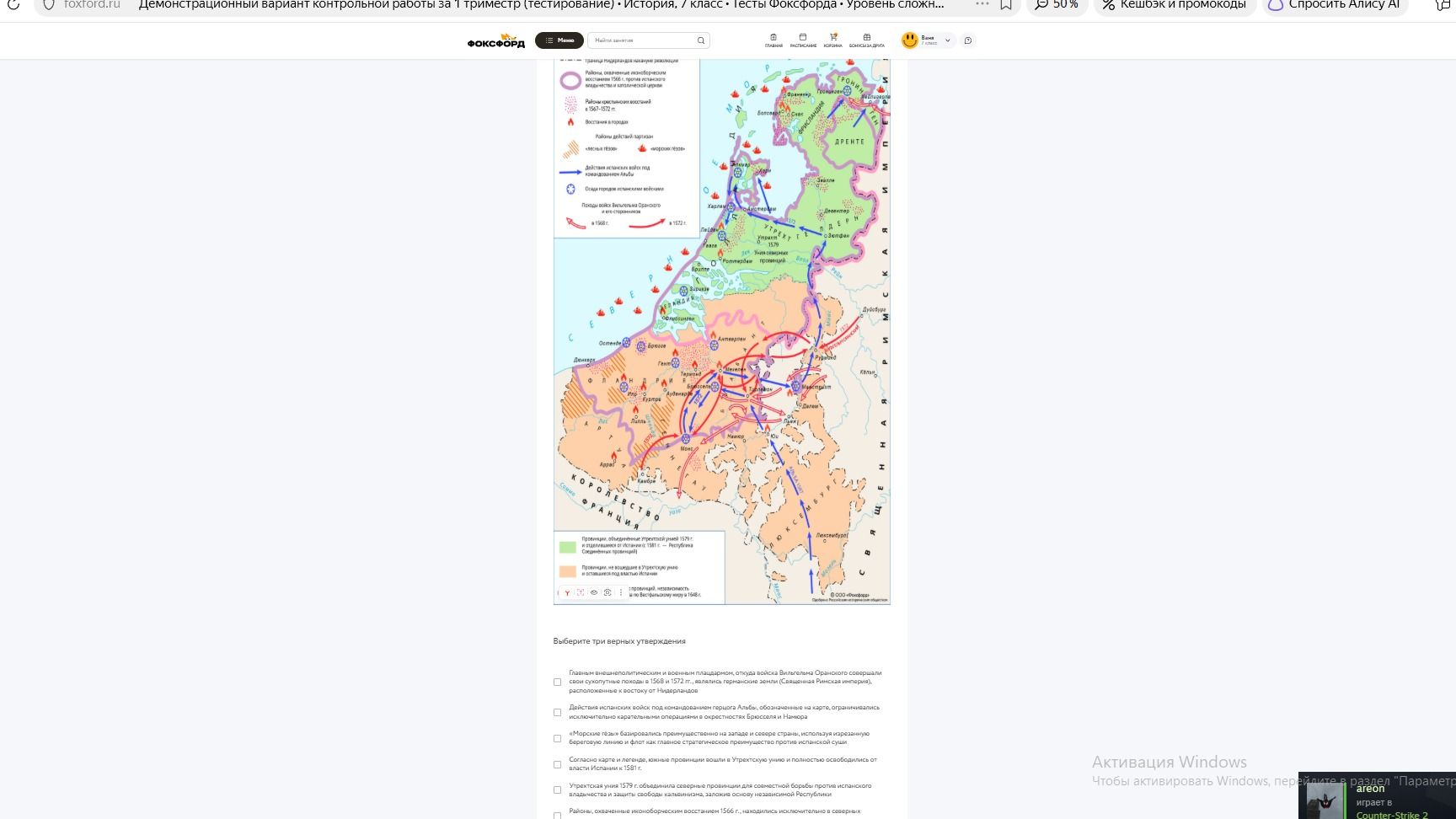Image resolution: width=1456 pixels, height=819 pixels.
Task: Go to Главная section
Action: point(773,40)
